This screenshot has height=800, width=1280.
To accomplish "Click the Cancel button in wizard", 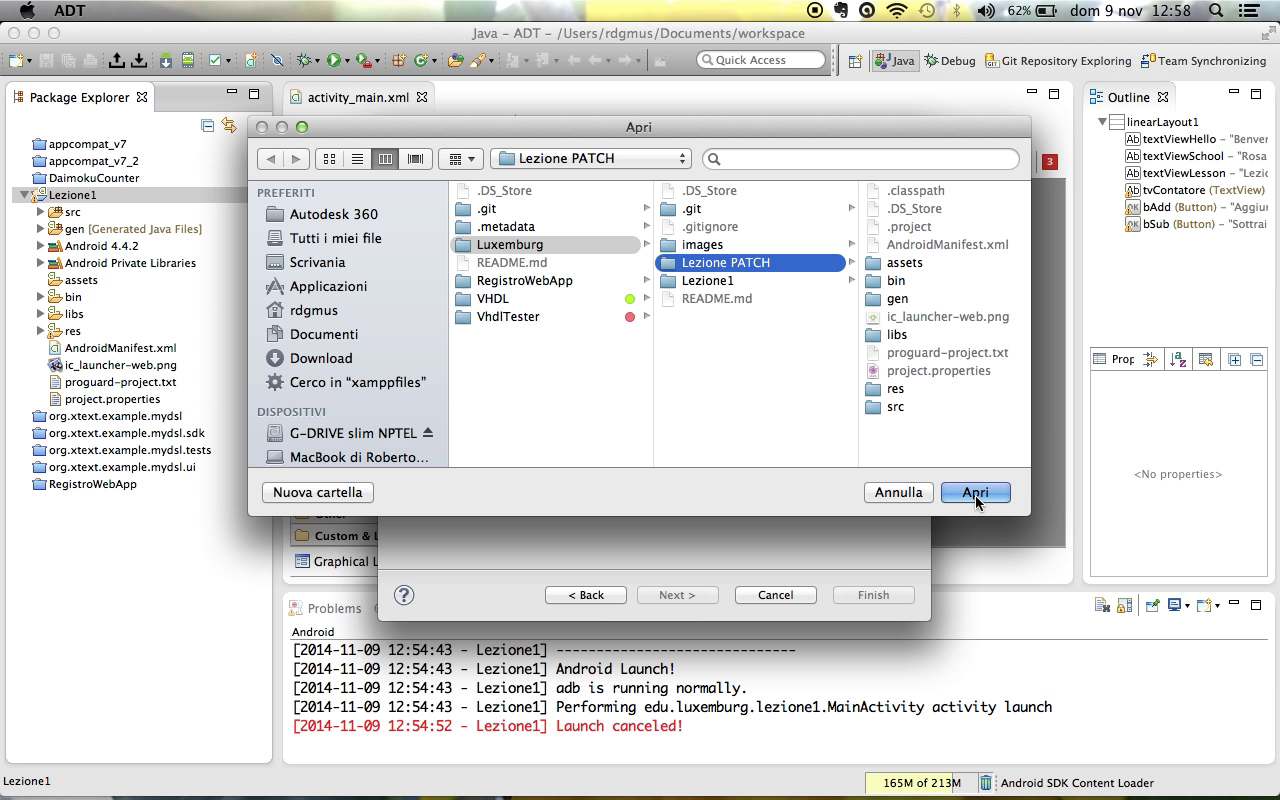I will pyautogui.click(x=775, y=595).
